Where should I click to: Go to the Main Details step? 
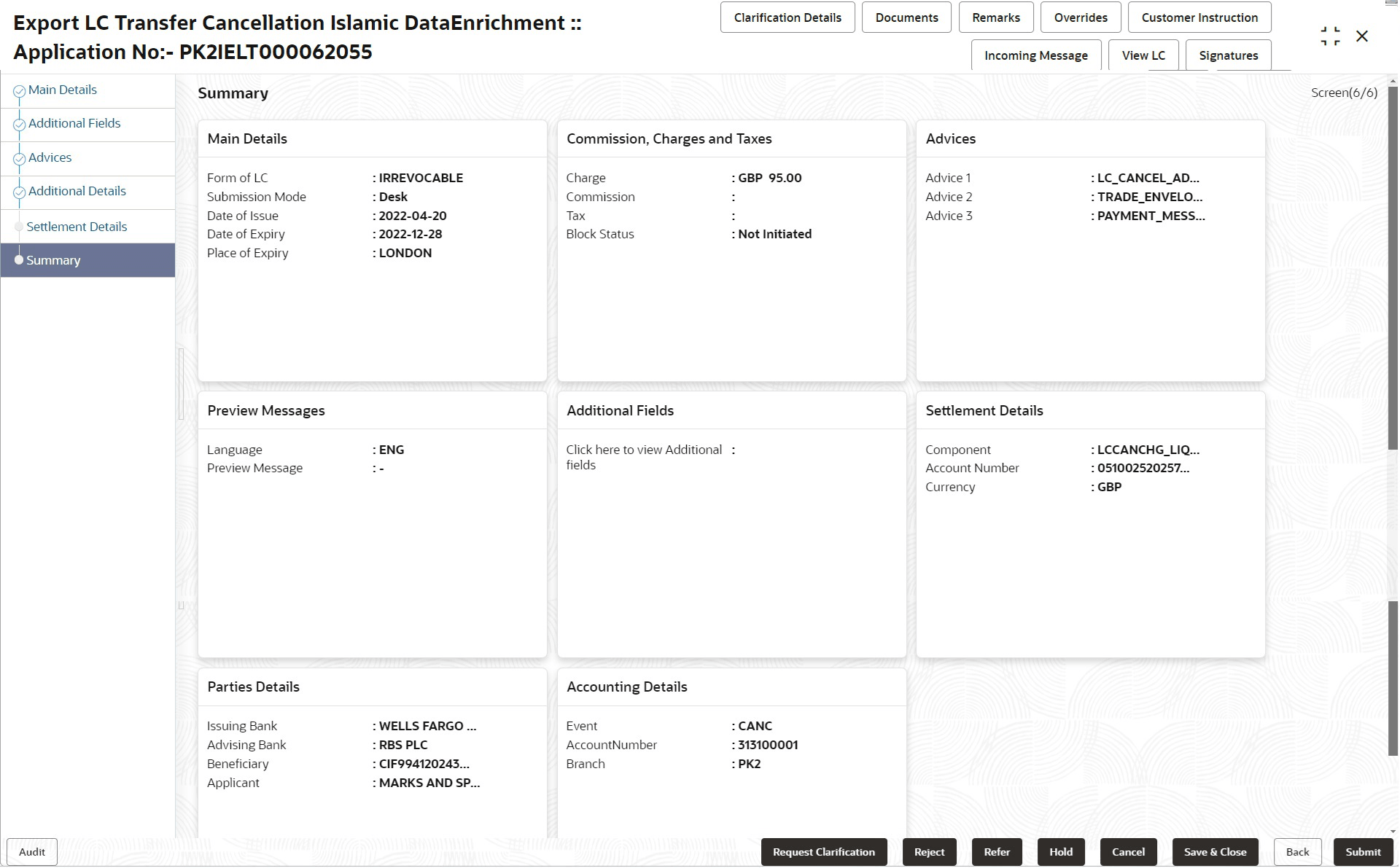62,90
